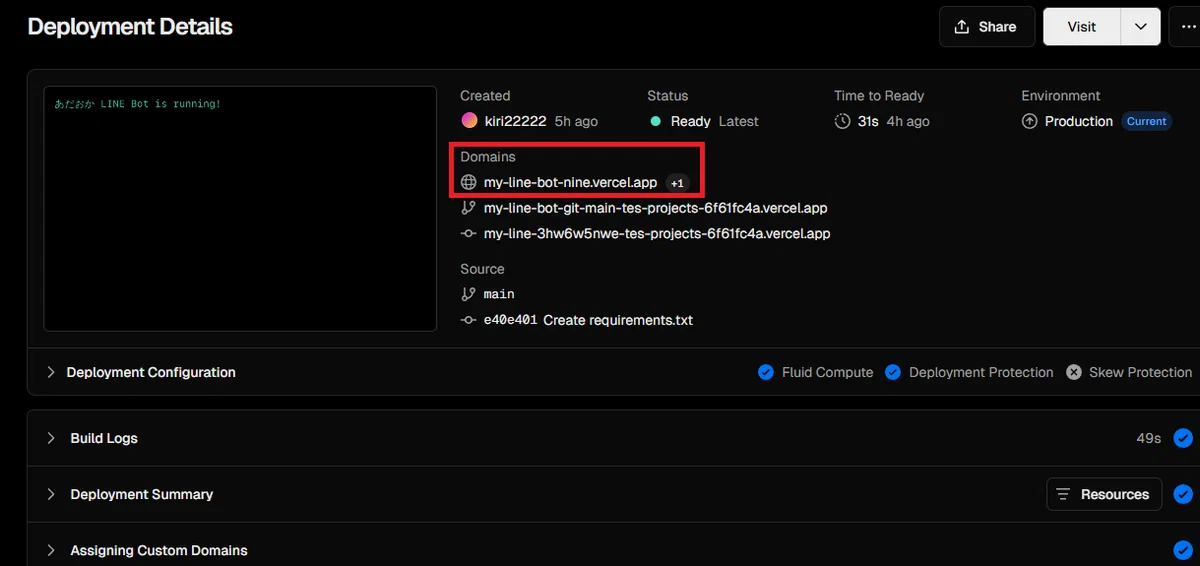Click the Fluid Compute check icon

coord(766,372)
